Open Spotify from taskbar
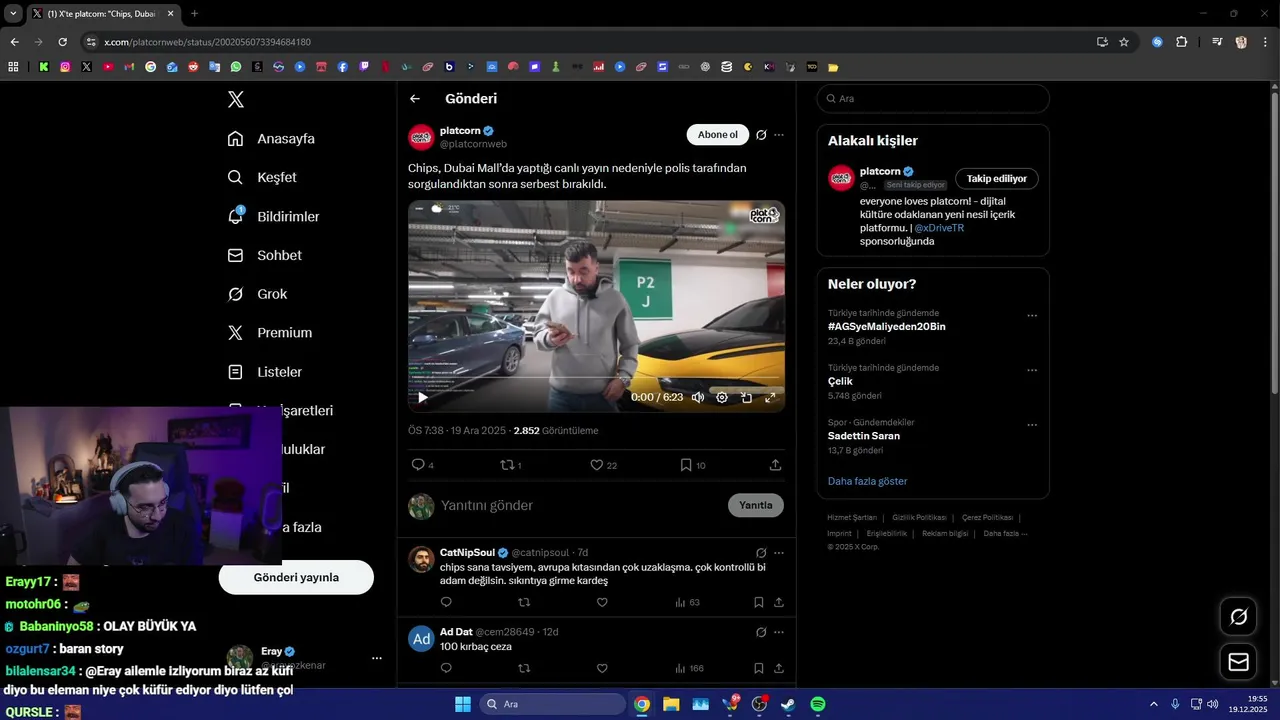The width and height of the screenshot is (1280, 720). [x=818, y=704]
